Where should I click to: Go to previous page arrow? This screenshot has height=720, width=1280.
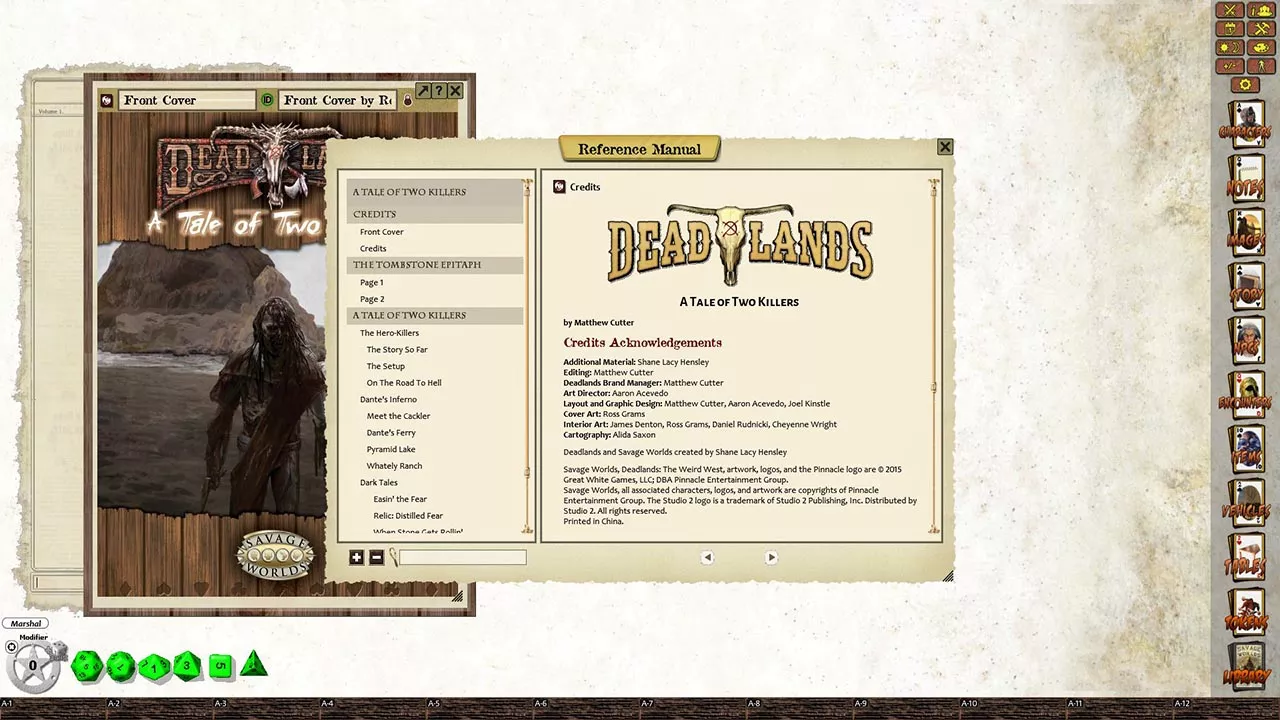[707, 557]
